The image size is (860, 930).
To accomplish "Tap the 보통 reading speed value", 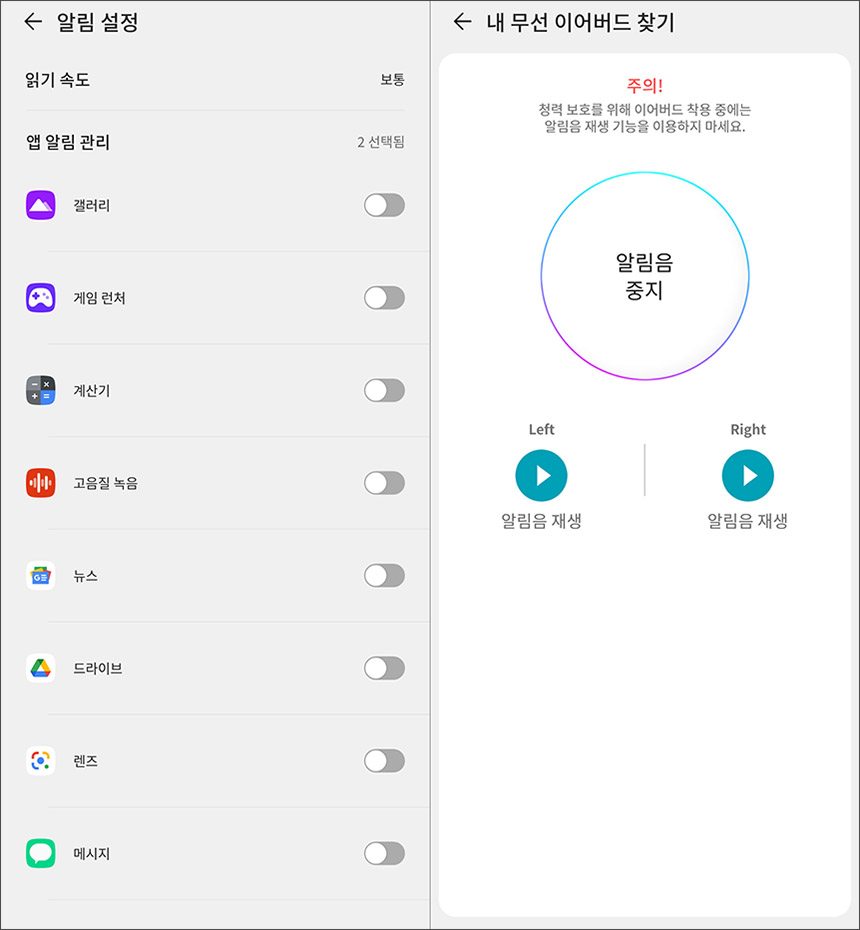I will [392, 79].
